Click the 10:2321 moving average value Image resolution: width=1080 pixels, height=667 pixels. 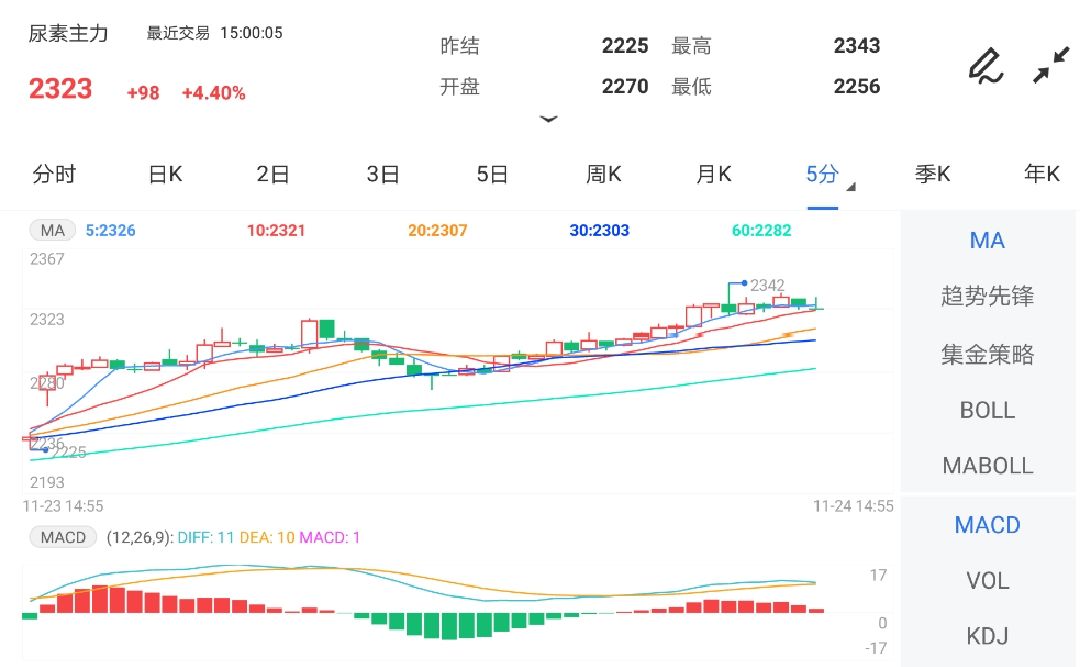276,230
